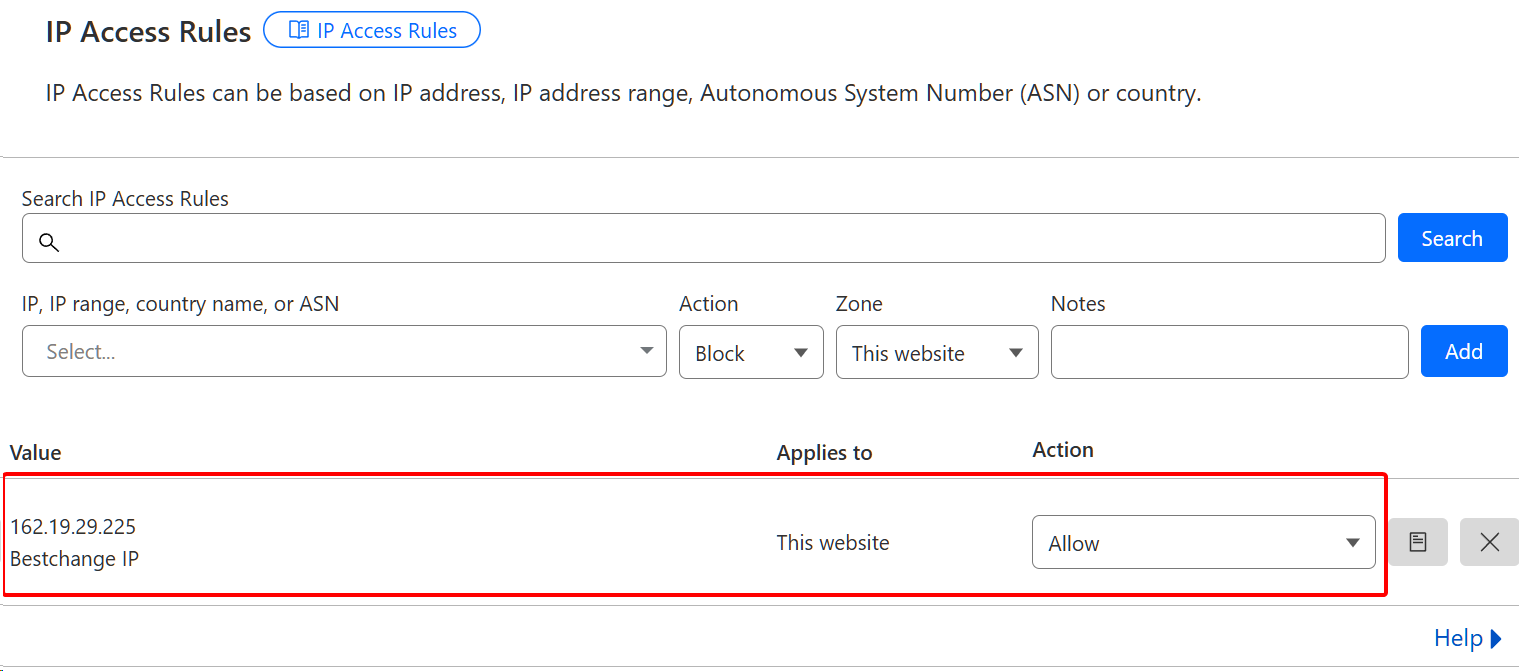Viewport: 1519px width, 671px height.
Task: Select the 162.19.29.225 IP address text
Action: coord(73,526)
